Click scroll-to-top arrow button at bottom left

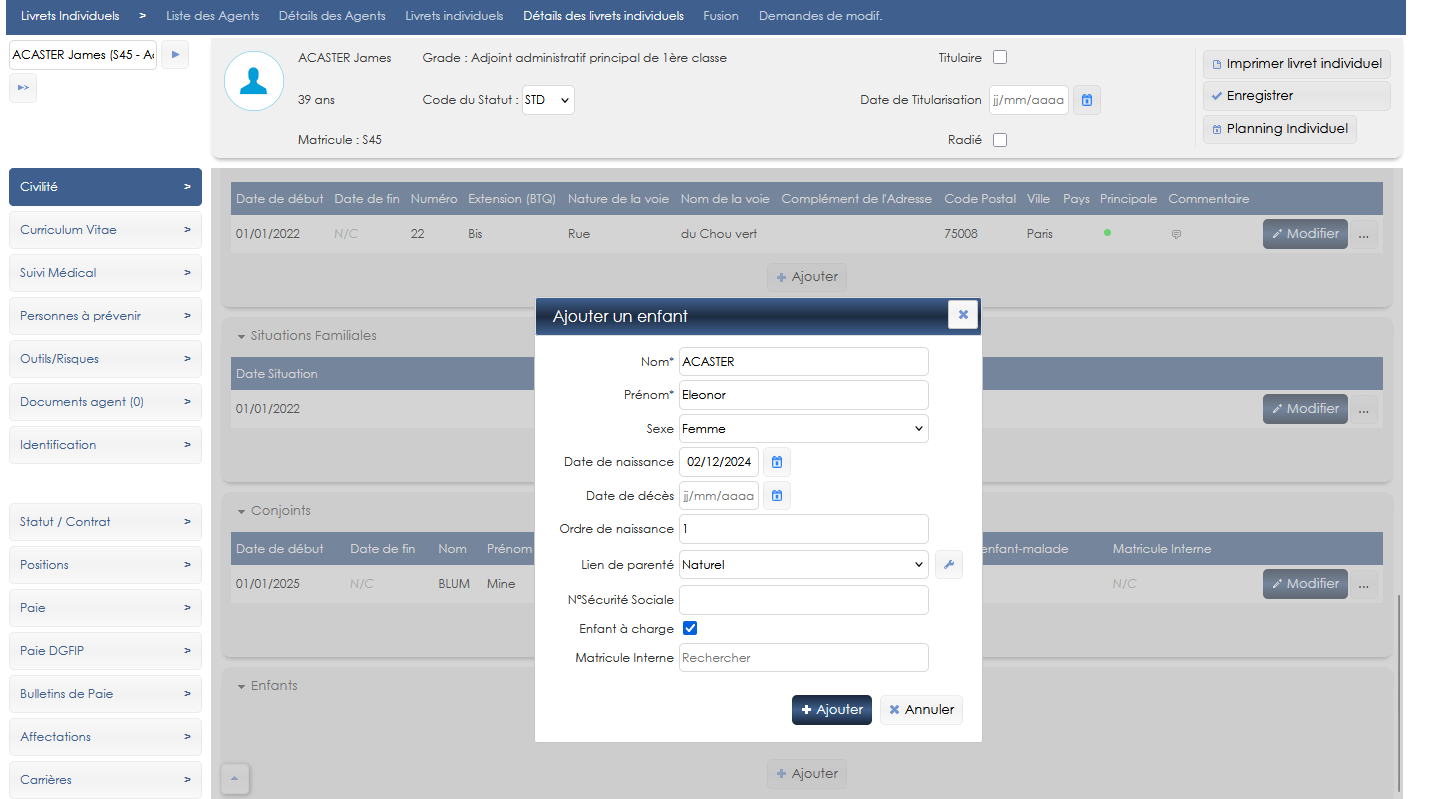(235, 778)
